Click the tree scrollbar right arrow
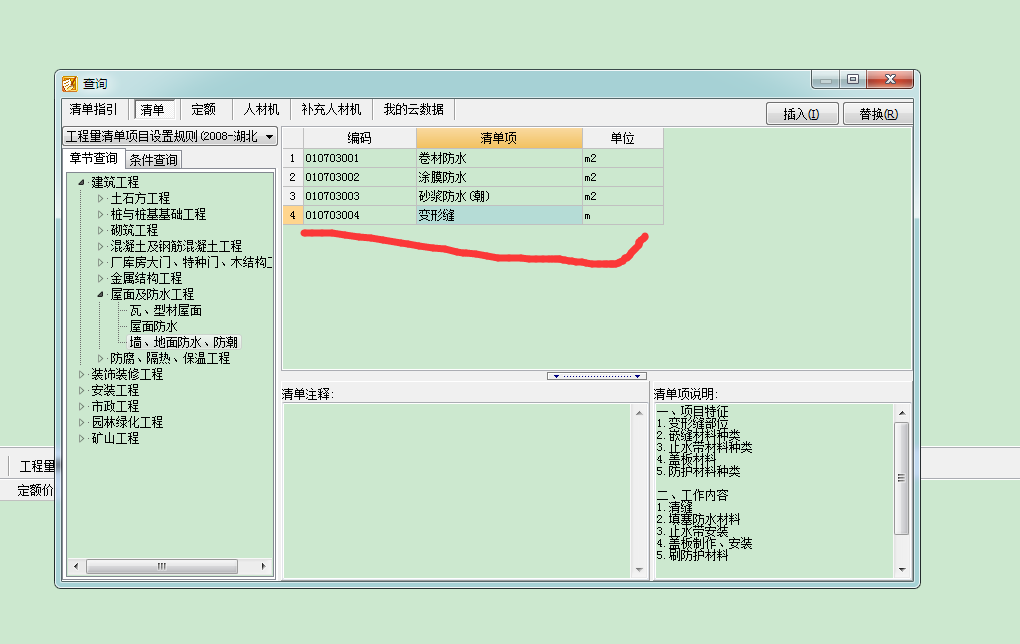Image resolution: width=1020 pixels, height=644 pixels. point(263,567)
